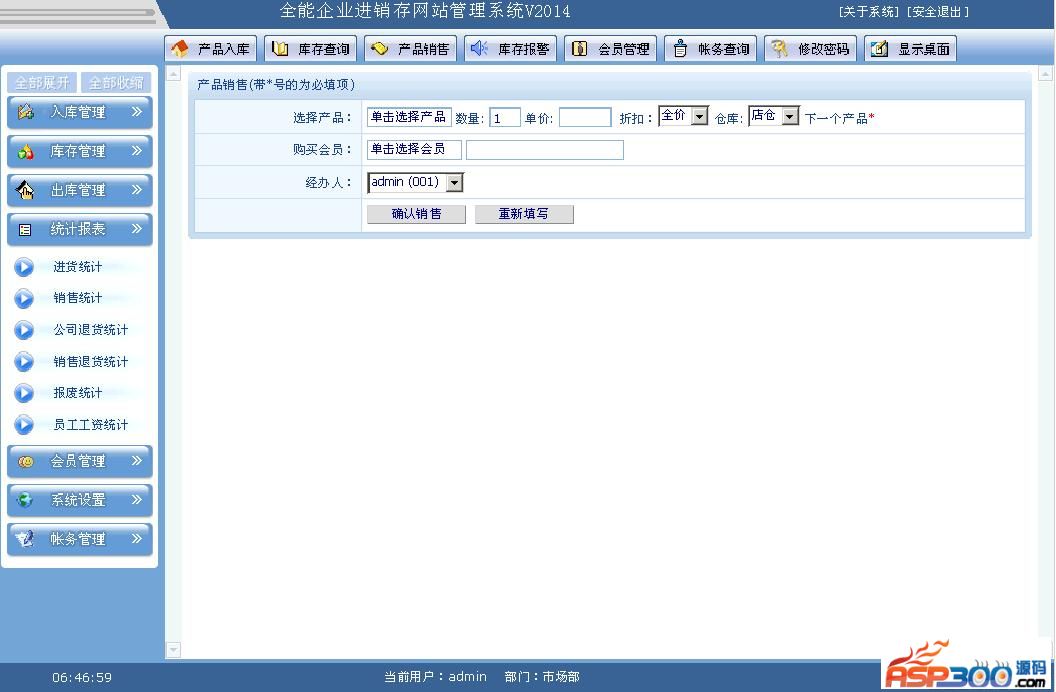
Task: Expand sidebar 会员管理 using its chevron
Action: (137, 461)
